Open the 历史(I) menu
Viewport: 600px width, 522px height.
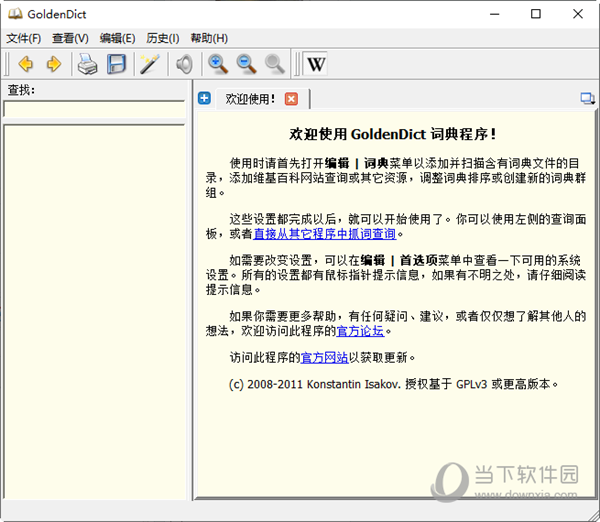pos(163,38)
